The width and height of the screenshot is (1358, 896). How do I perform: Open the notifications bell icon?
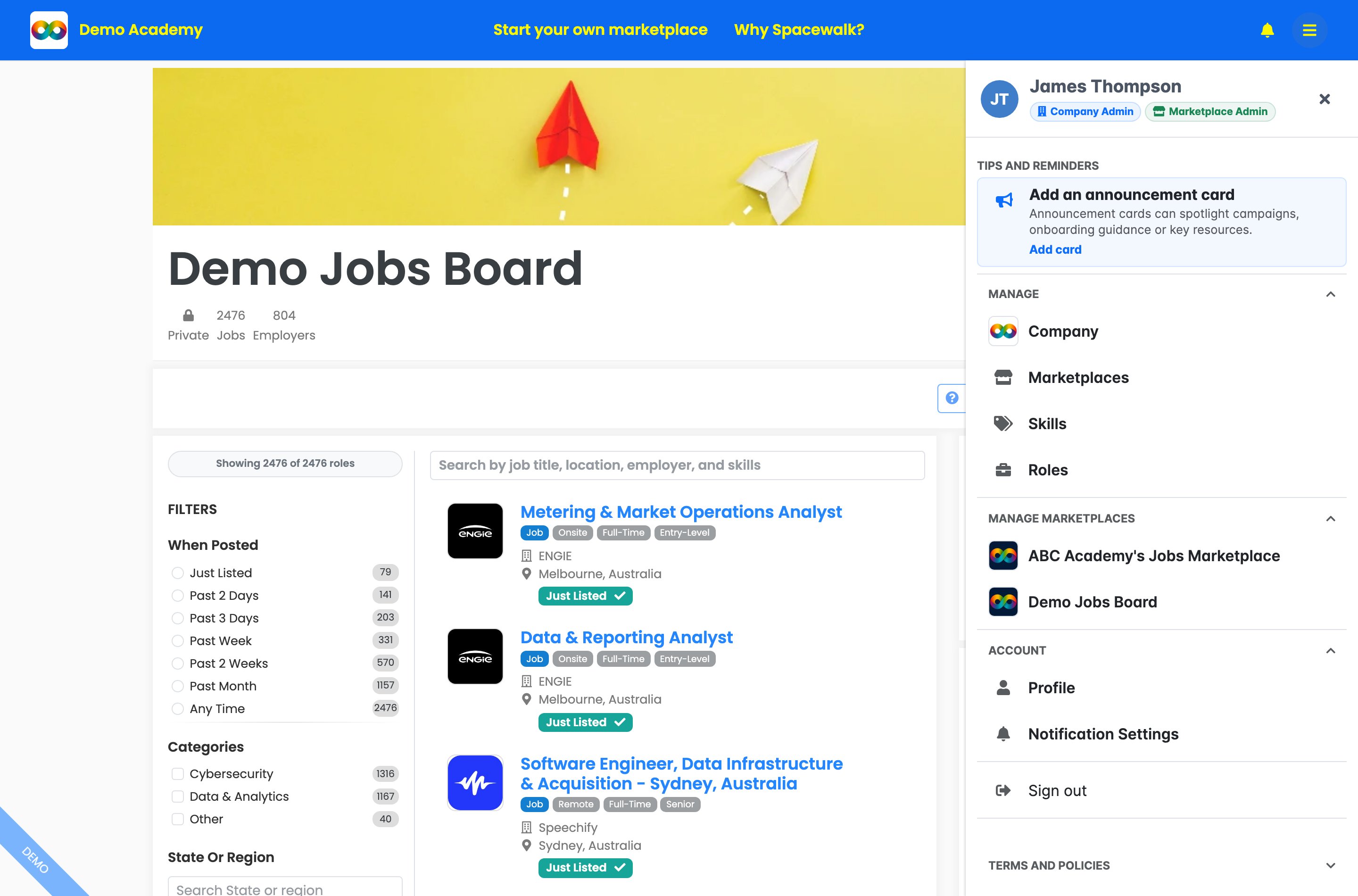[x=1267, y=30]
